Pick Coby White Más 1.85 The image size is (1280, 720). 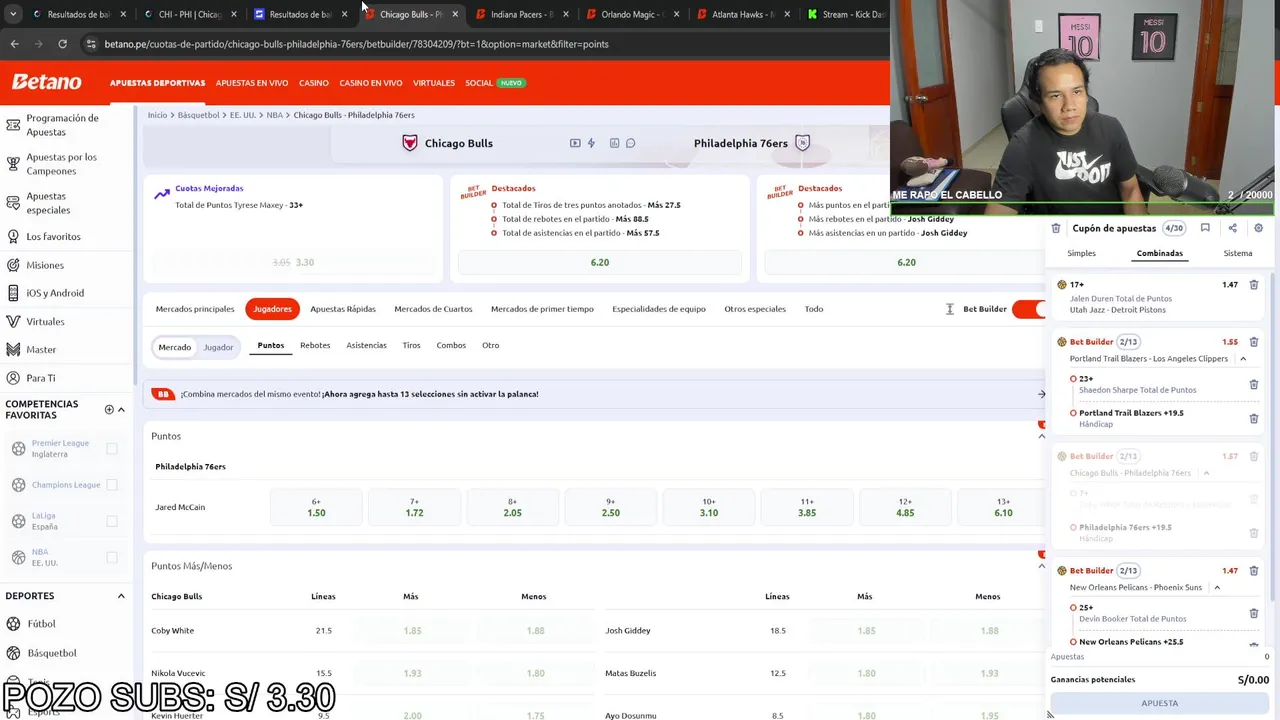click(412, 631)
